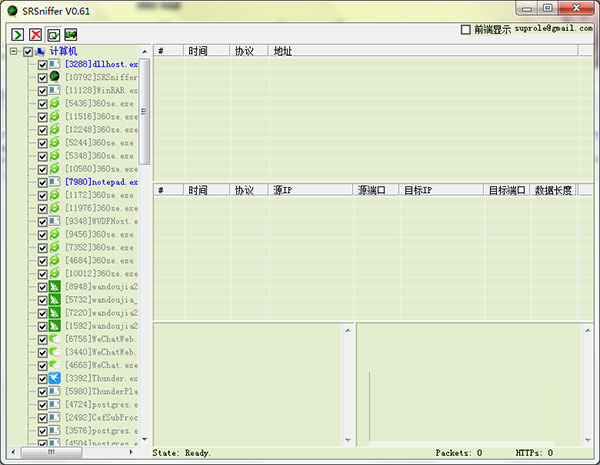Click the process tree vertical scrollbar thumb
Viewport: 600px width, 465px height.
[144, 111]
